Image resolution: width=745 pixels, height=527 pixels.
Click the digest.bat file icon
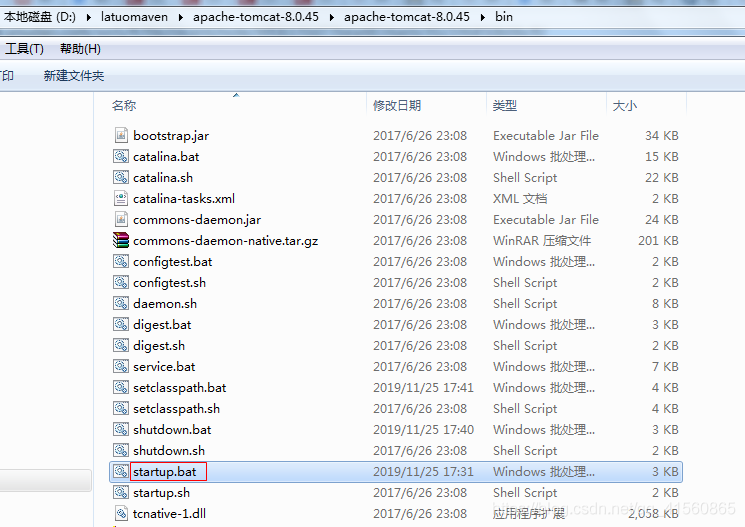click(121, 325)
